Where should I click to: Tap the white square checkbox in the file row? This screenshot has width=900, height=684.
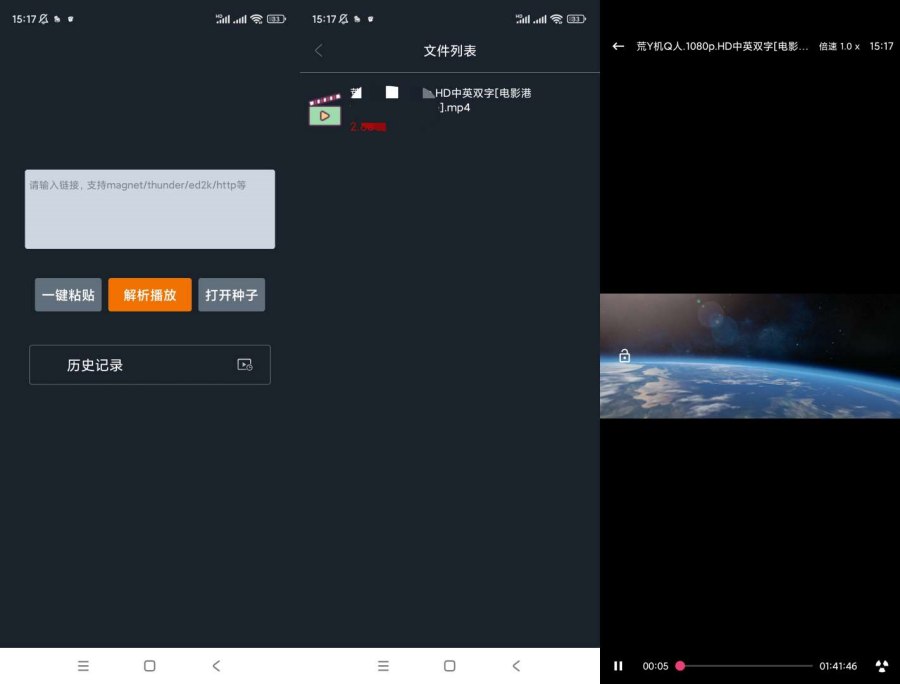click(391, 92)
